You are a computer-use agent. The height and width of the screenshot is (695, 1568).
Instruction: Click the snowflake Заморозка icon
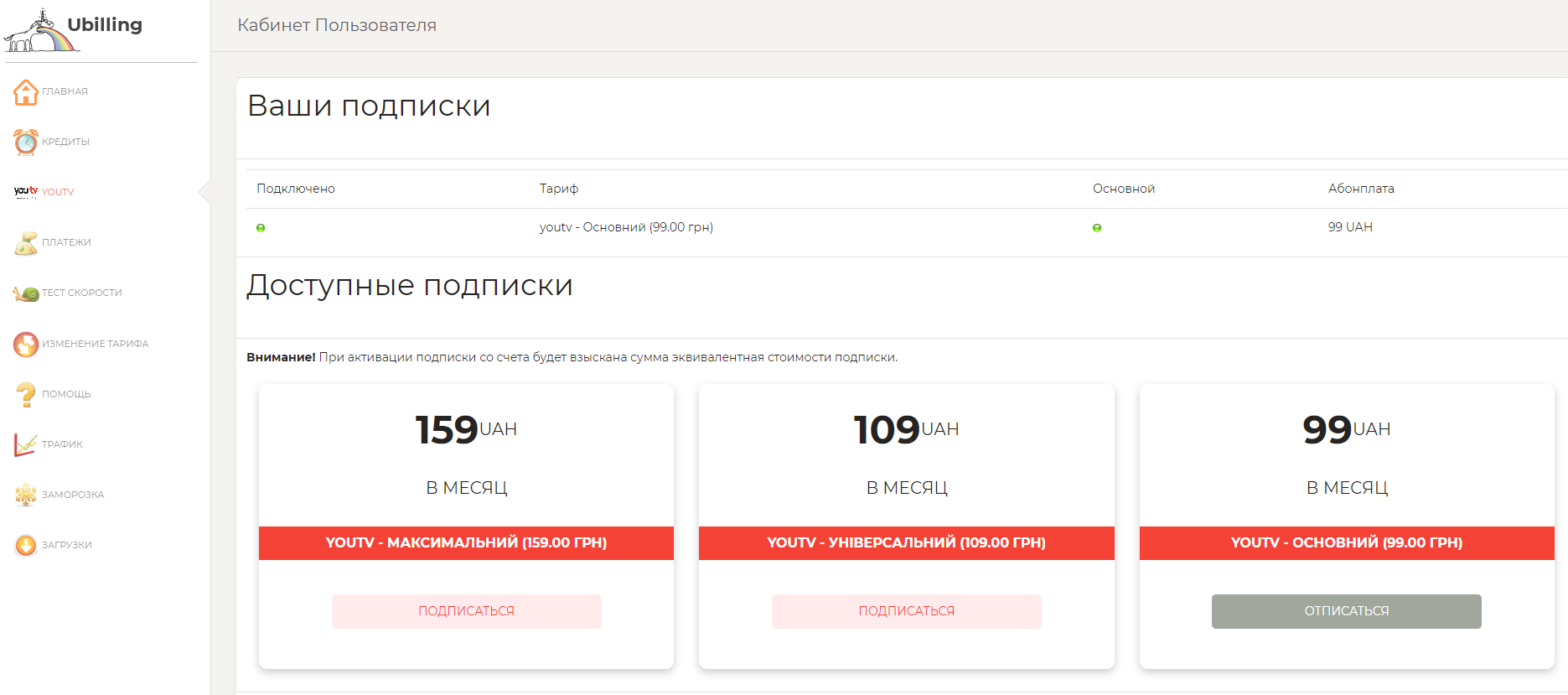(x=26, y=495)
